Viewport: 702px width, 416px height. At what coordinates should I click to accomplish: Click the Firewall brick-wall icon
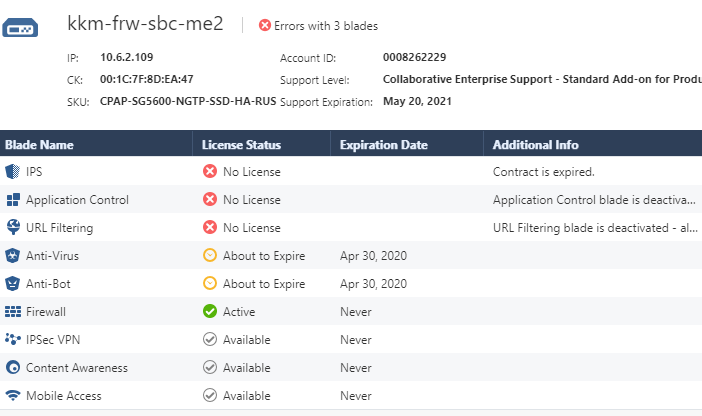[x=13, y=312]
